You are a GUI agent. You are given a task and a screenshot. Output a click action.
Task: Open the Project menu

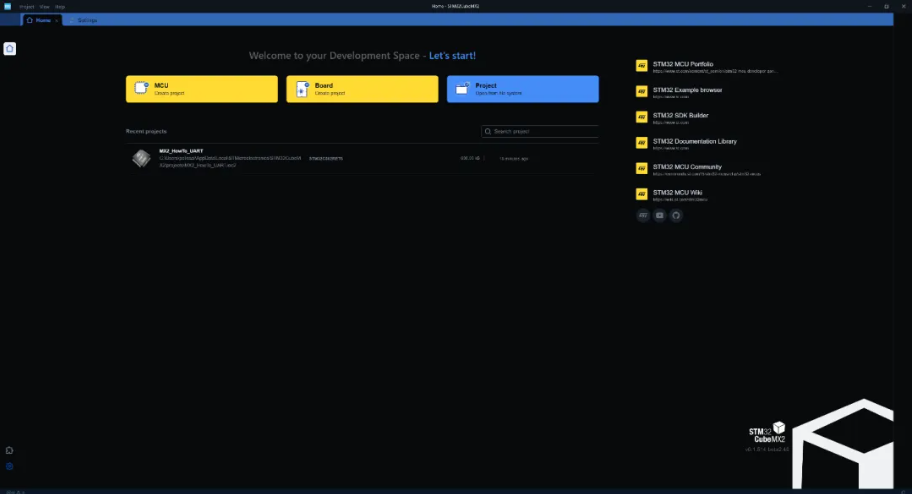pos(27,6)
